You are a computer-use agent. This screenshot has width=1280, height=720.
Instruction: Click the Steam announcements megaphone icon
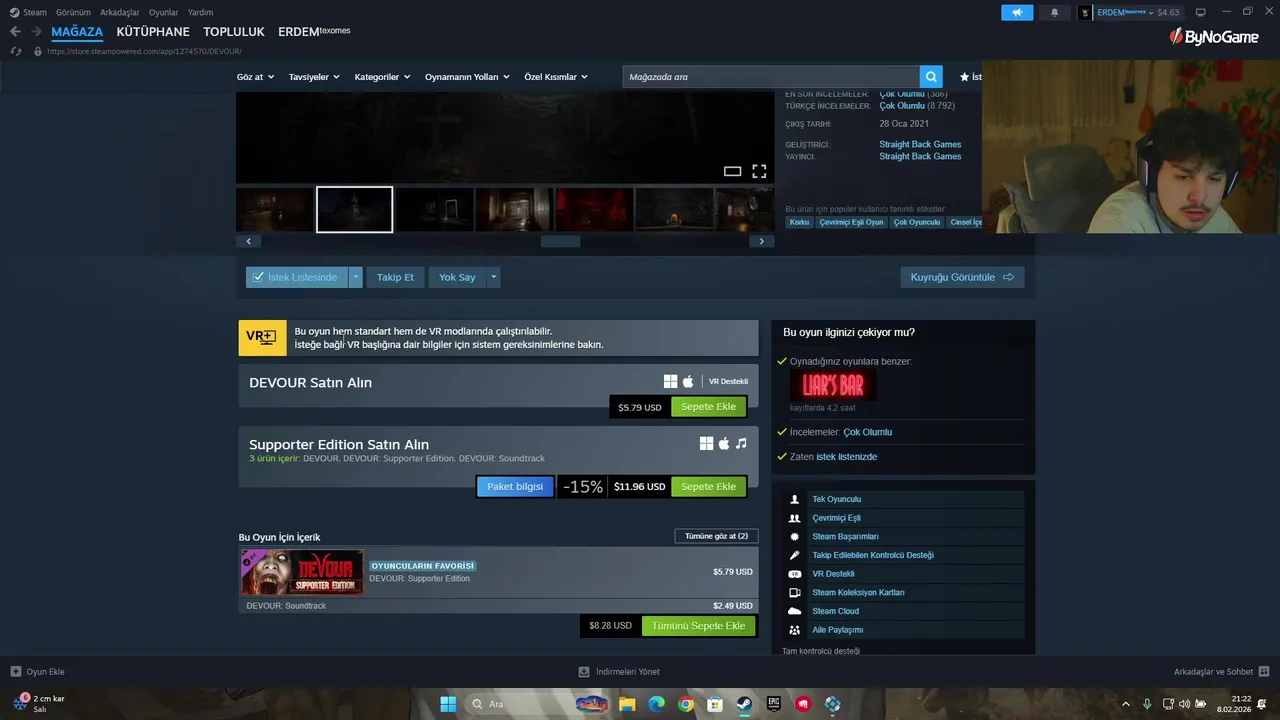[1017, 12]
